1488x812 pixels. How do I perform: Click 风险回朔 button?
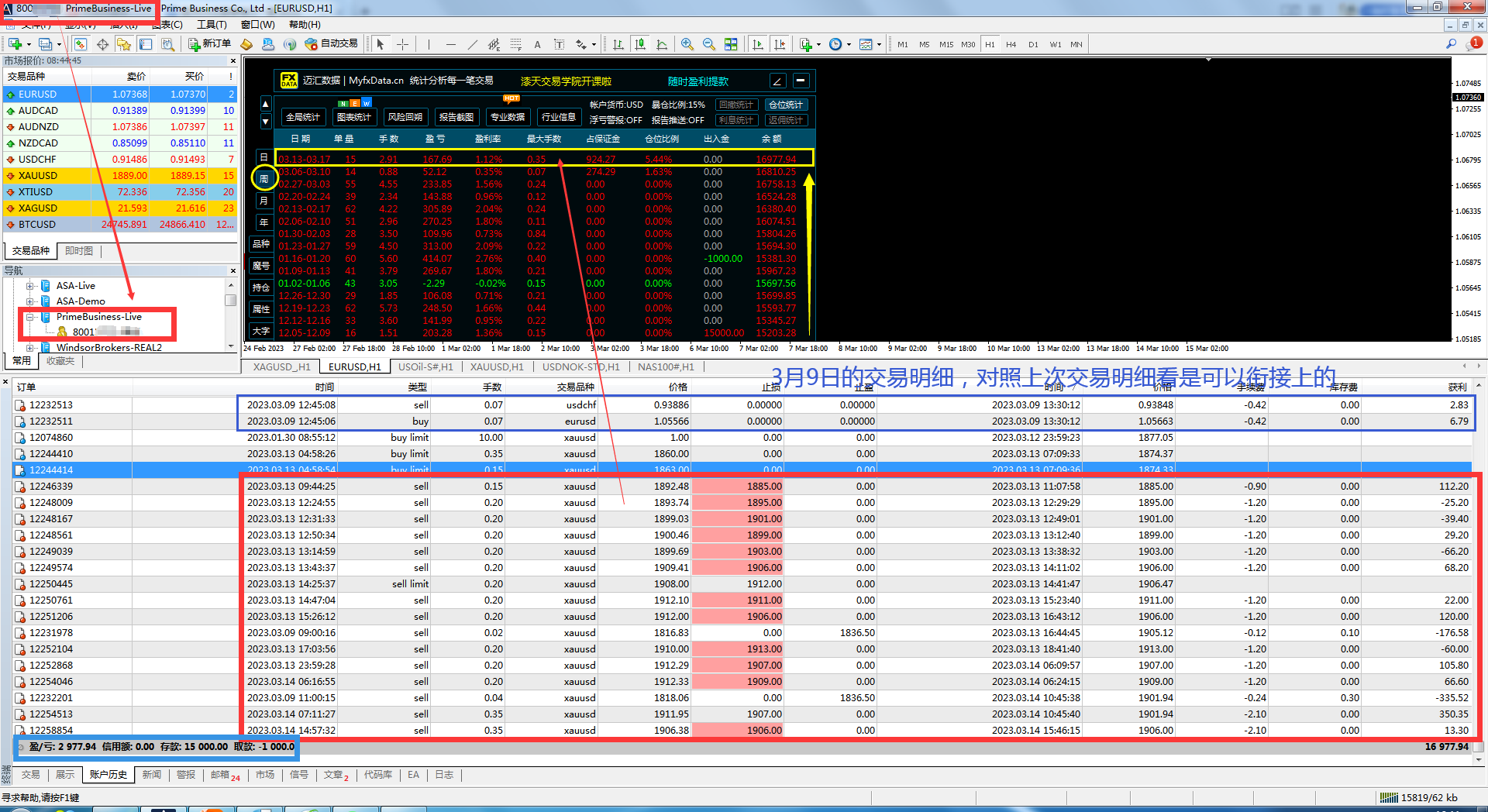(x=405, y=117)
